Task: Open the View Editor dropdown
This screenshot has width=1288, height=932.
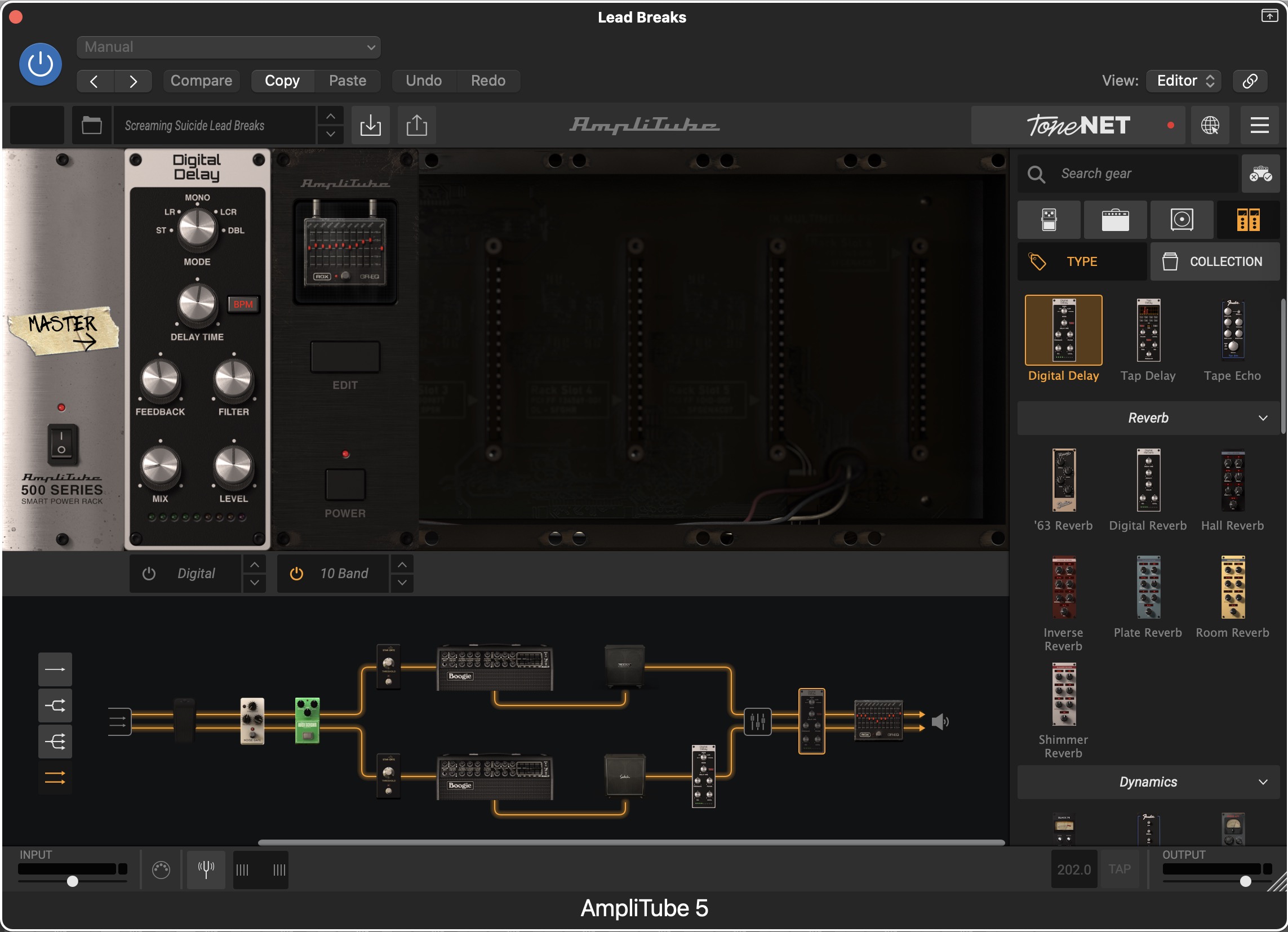Action: (x=1184, y=81)
